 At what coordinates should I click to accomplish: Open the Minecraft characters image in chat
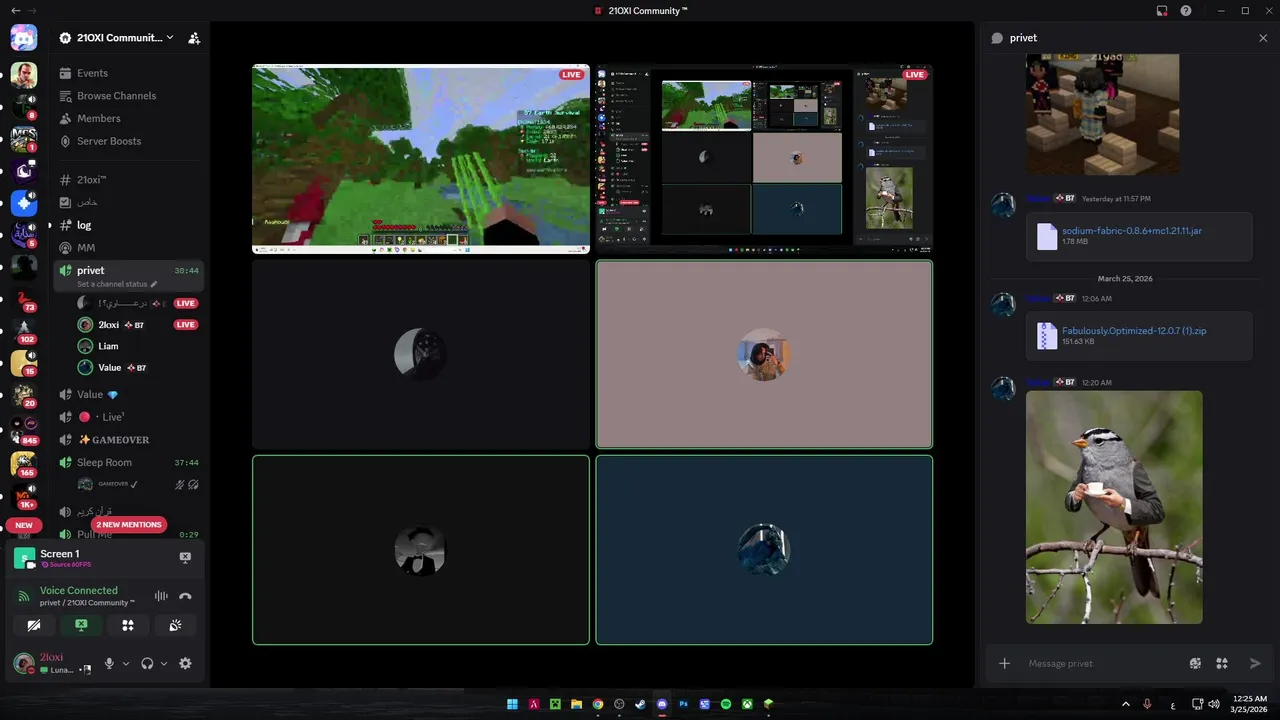click(x=1102, y=114)
